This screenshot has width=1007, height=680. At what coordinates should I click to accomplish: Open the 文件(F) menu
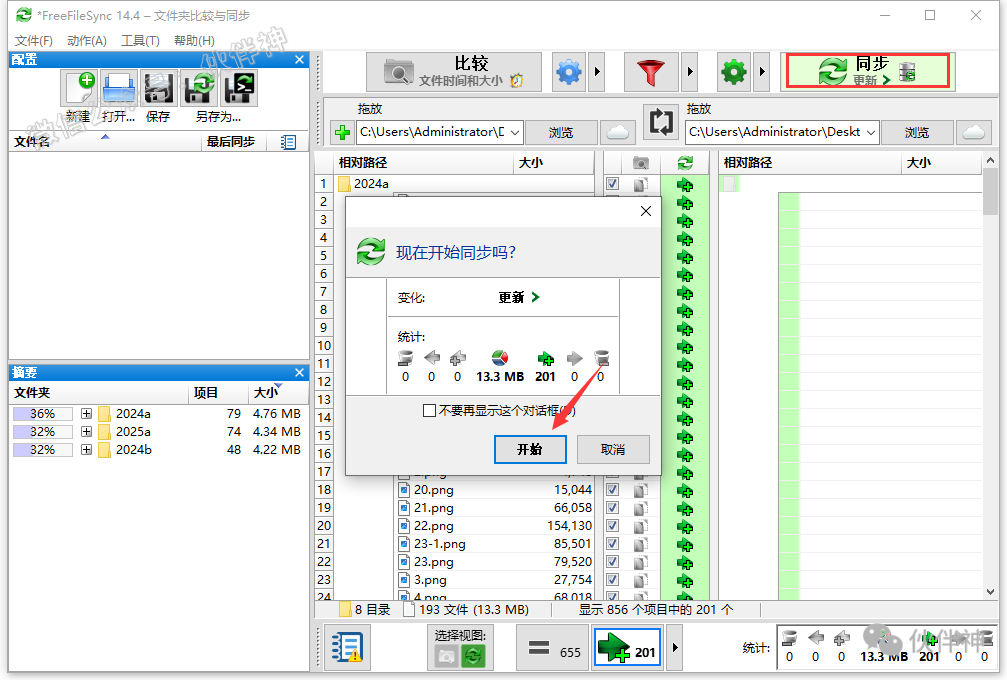point(33,40)
